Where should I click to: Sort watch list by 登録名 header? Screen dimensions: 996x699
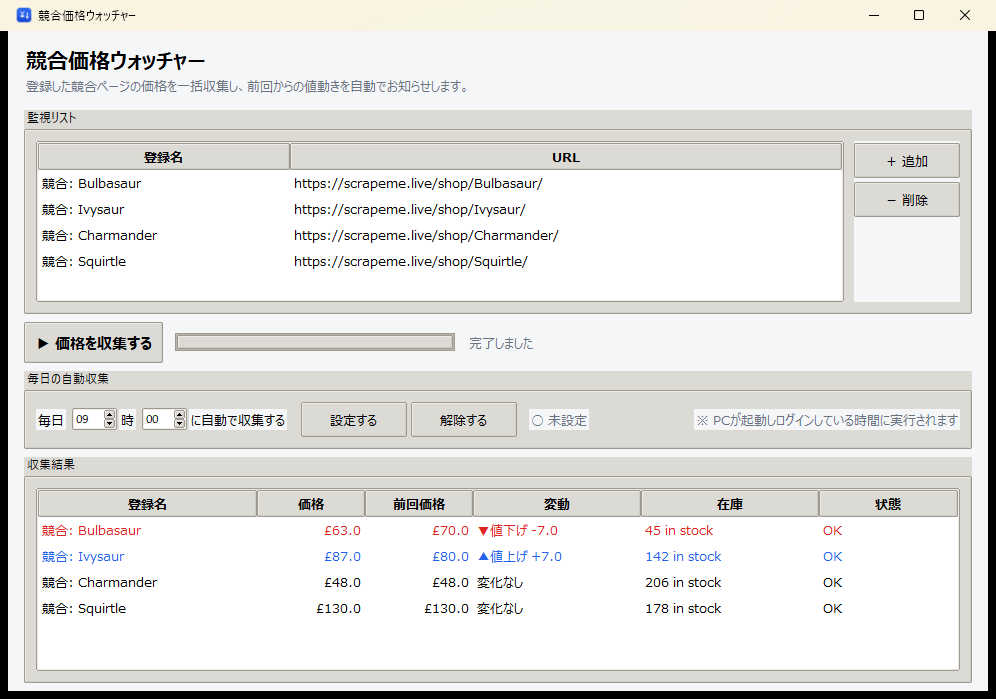click(163, 157)
